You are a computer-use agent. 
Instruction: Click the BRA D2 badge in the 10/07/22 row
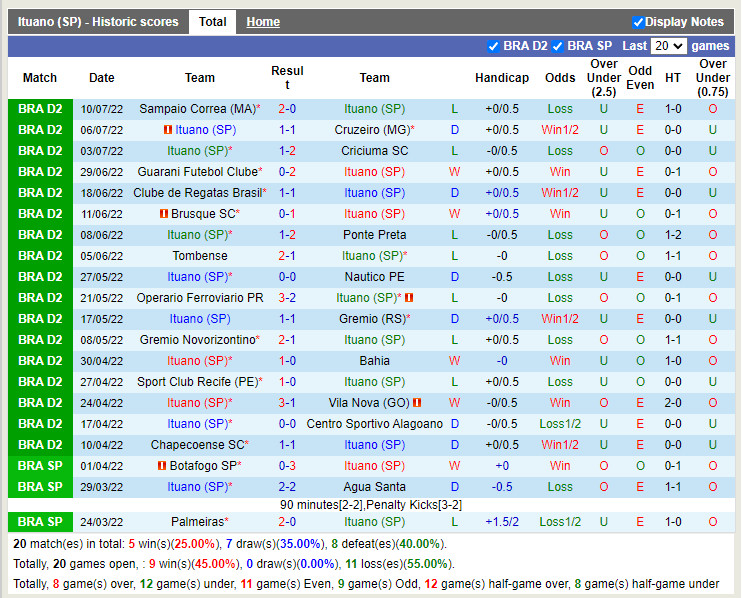pyautogui.click(x=40, y=109)
